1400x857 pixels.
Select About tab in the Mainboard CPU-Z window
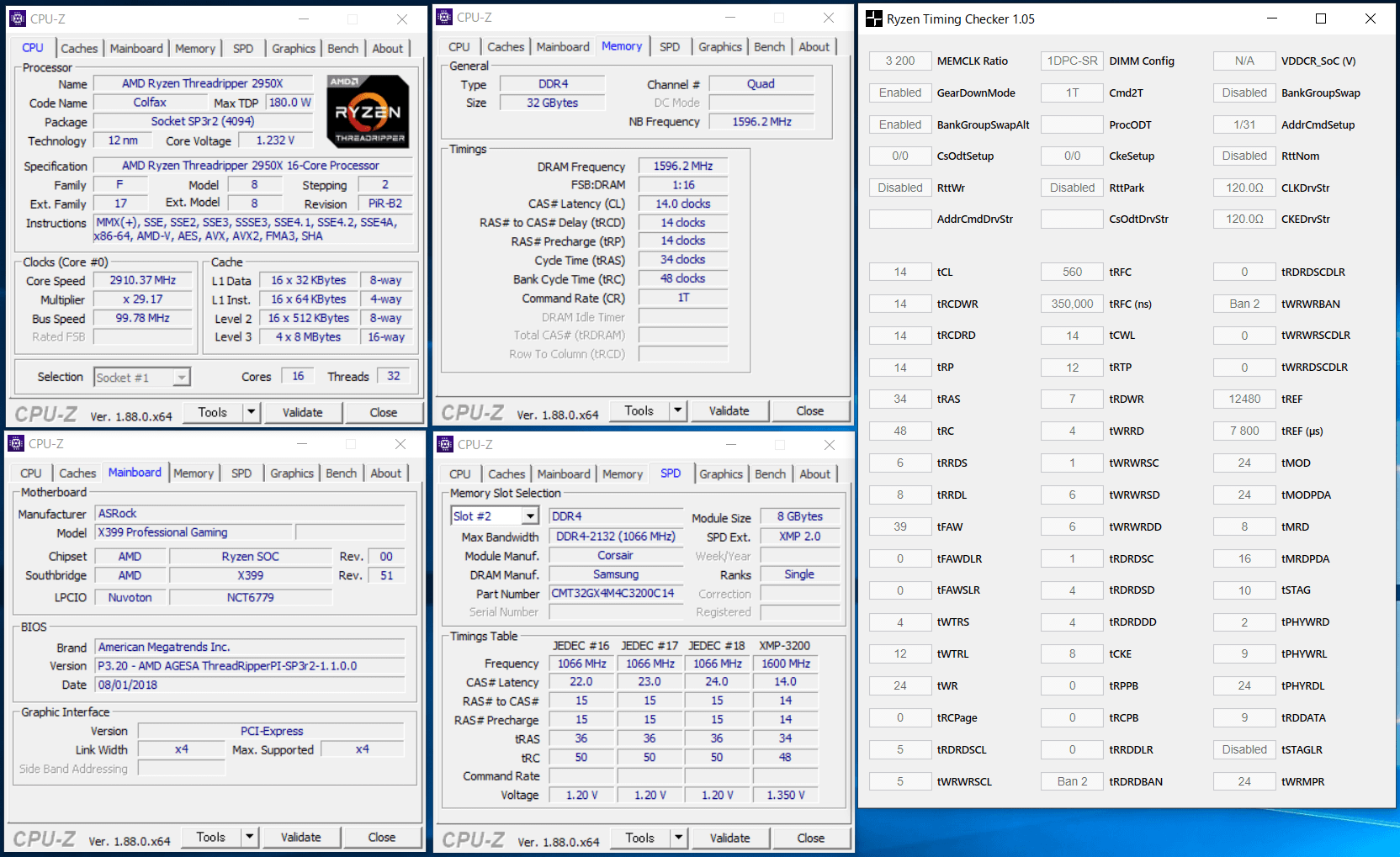[386, 473]
